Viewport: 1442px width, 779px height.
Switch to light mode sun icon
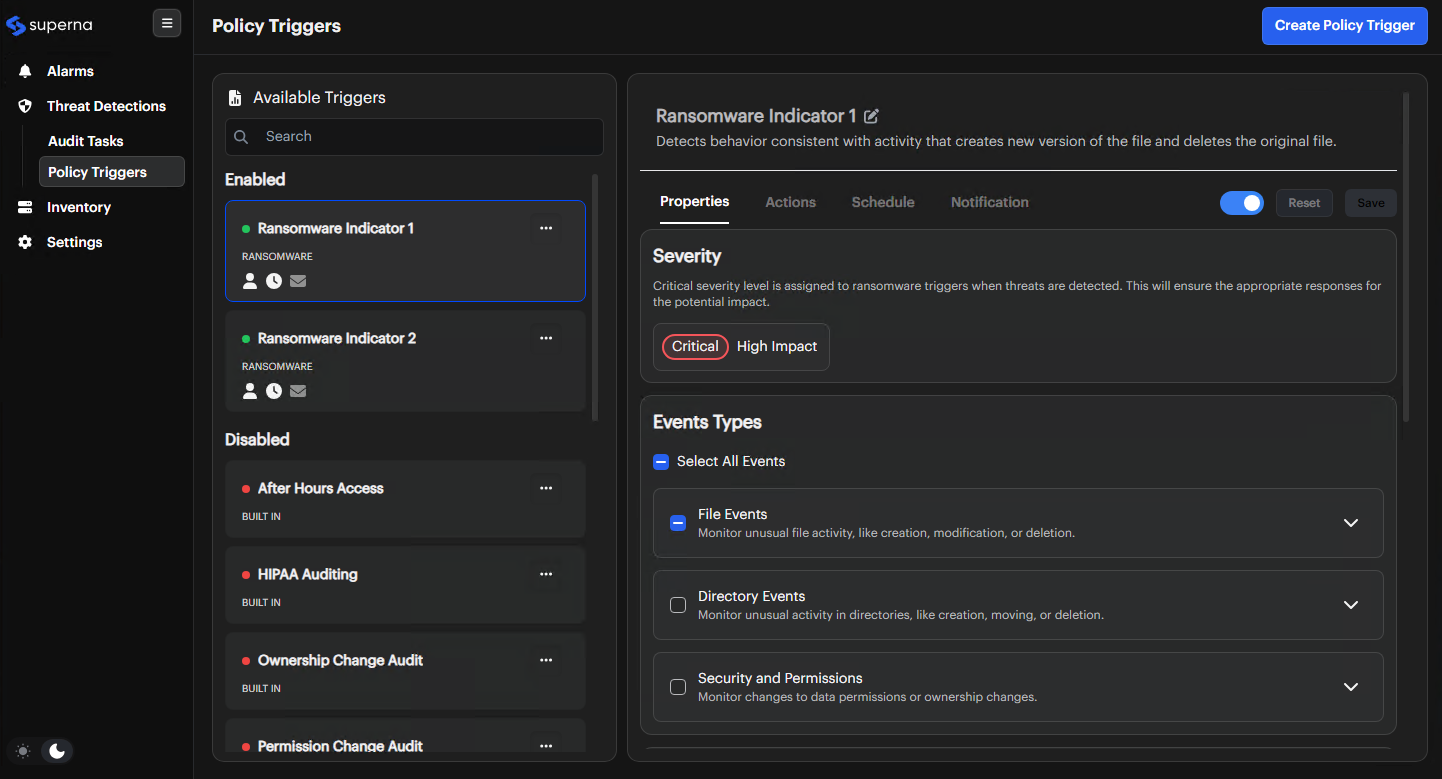[x=23, y=751]
